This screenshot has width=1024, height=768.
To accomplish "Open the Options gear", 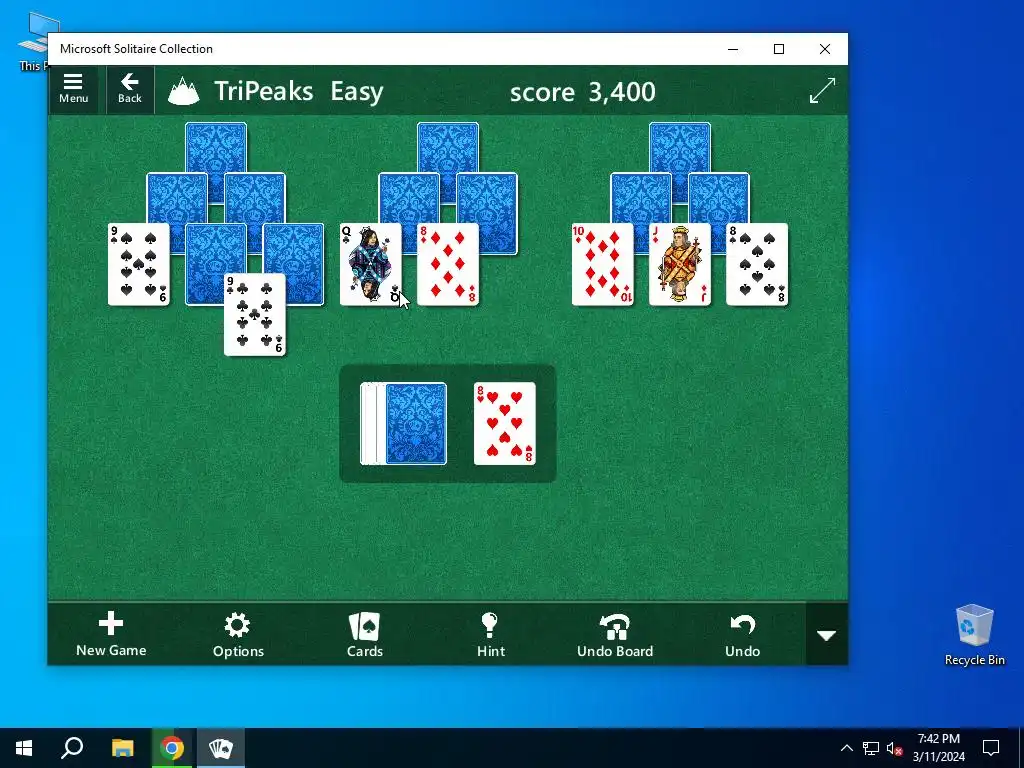I will click(238, 634).
